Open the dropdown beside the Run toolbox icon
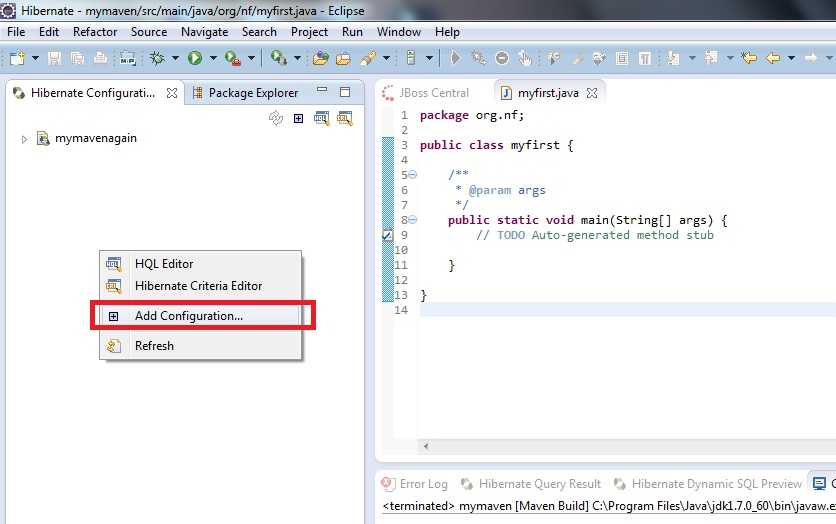Image resolution: width=836 pixels, height=524 pixels. click(x=251, y=58)
